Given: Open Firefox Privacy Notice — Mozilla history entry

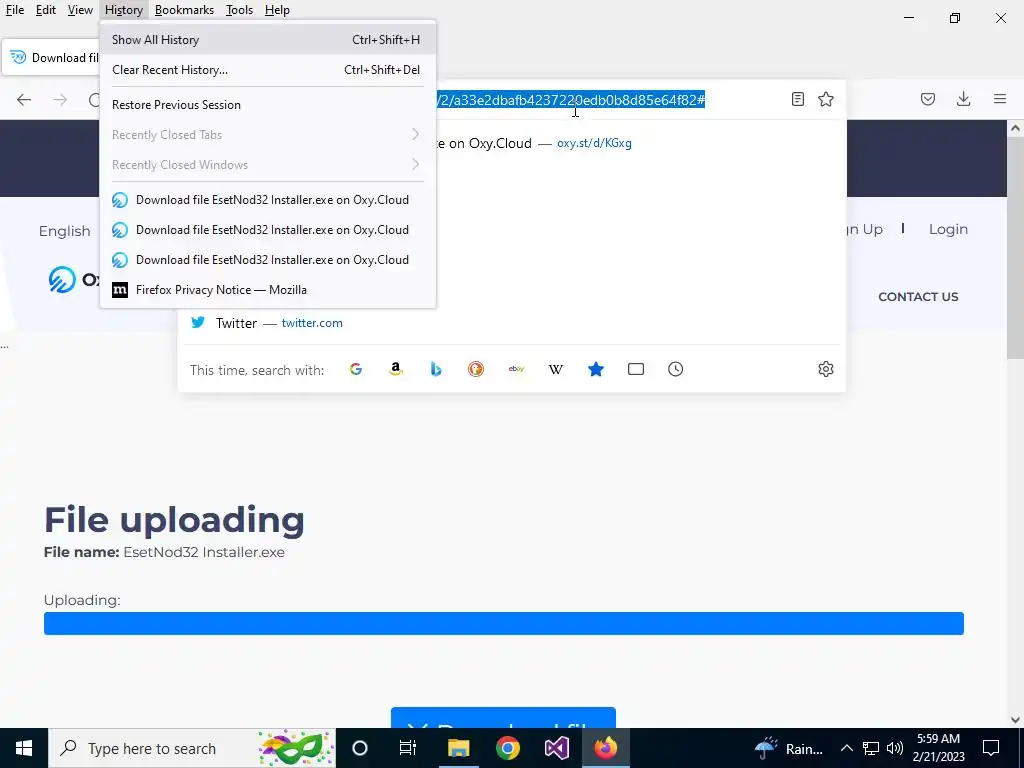Looking at the screenshot, I should 268,290.
